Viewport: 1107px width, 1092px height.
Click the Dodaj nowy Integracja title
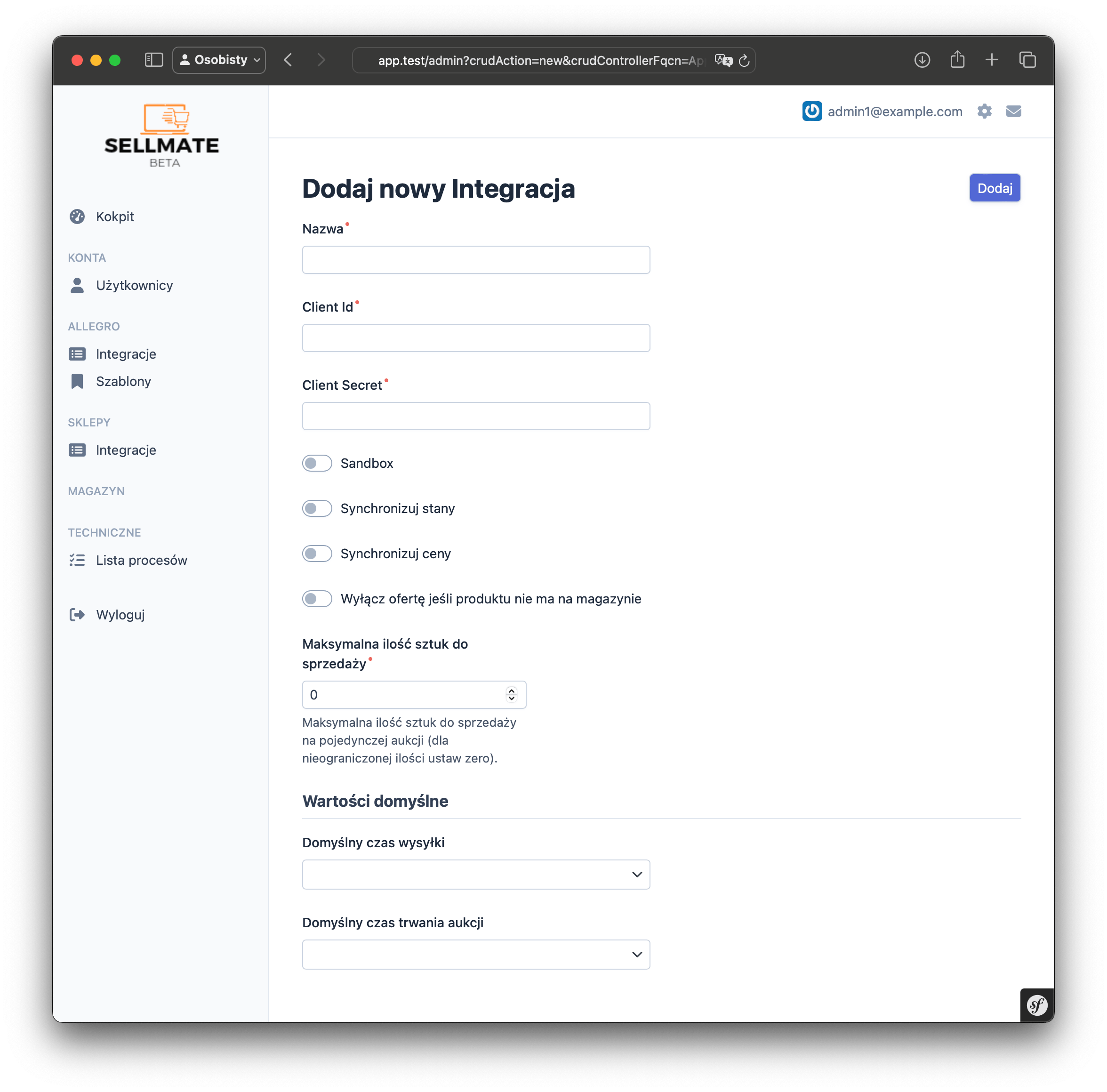(x=438, y=188)
